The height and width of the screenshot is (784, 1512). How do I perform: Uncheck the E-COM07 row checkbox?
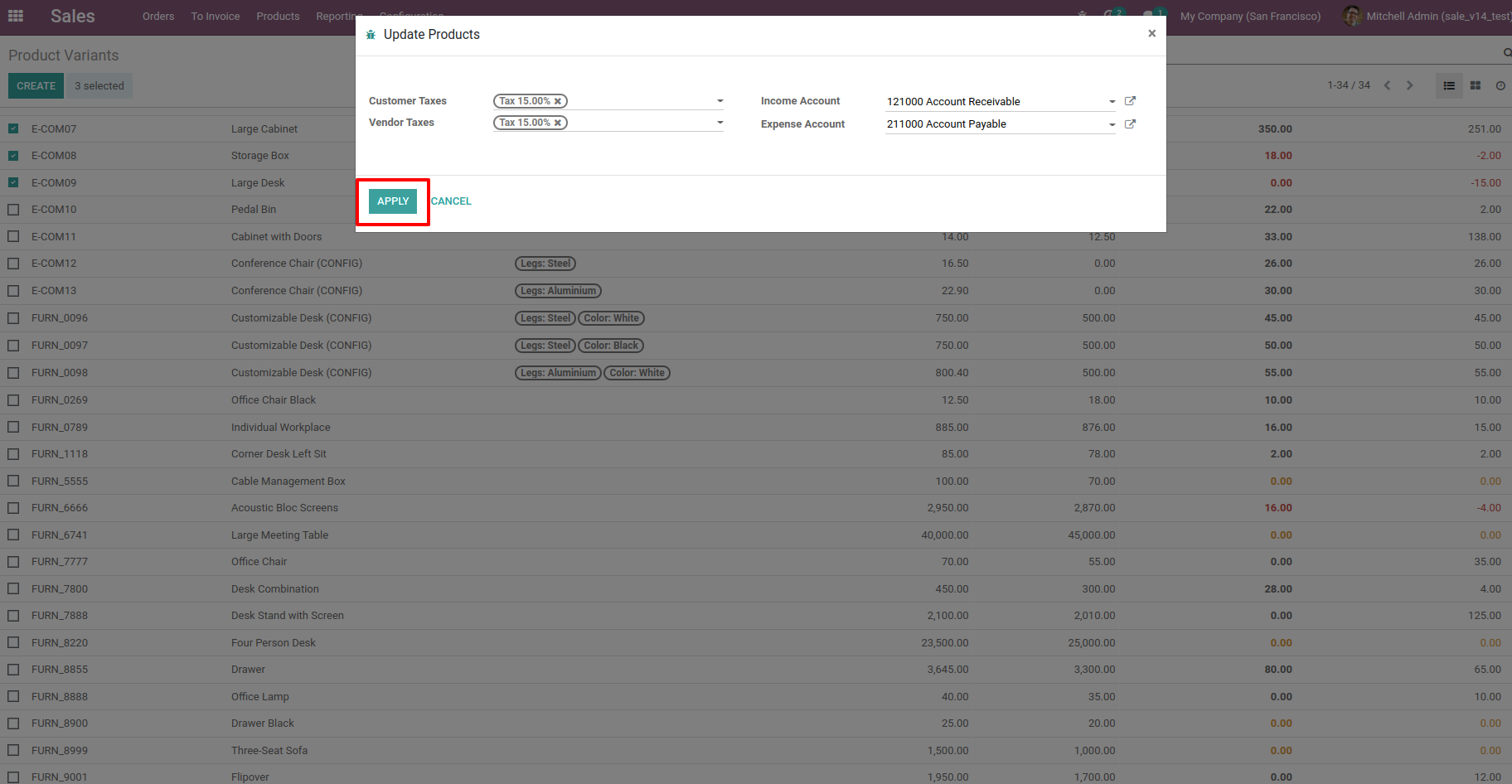[x=13, y=128]
